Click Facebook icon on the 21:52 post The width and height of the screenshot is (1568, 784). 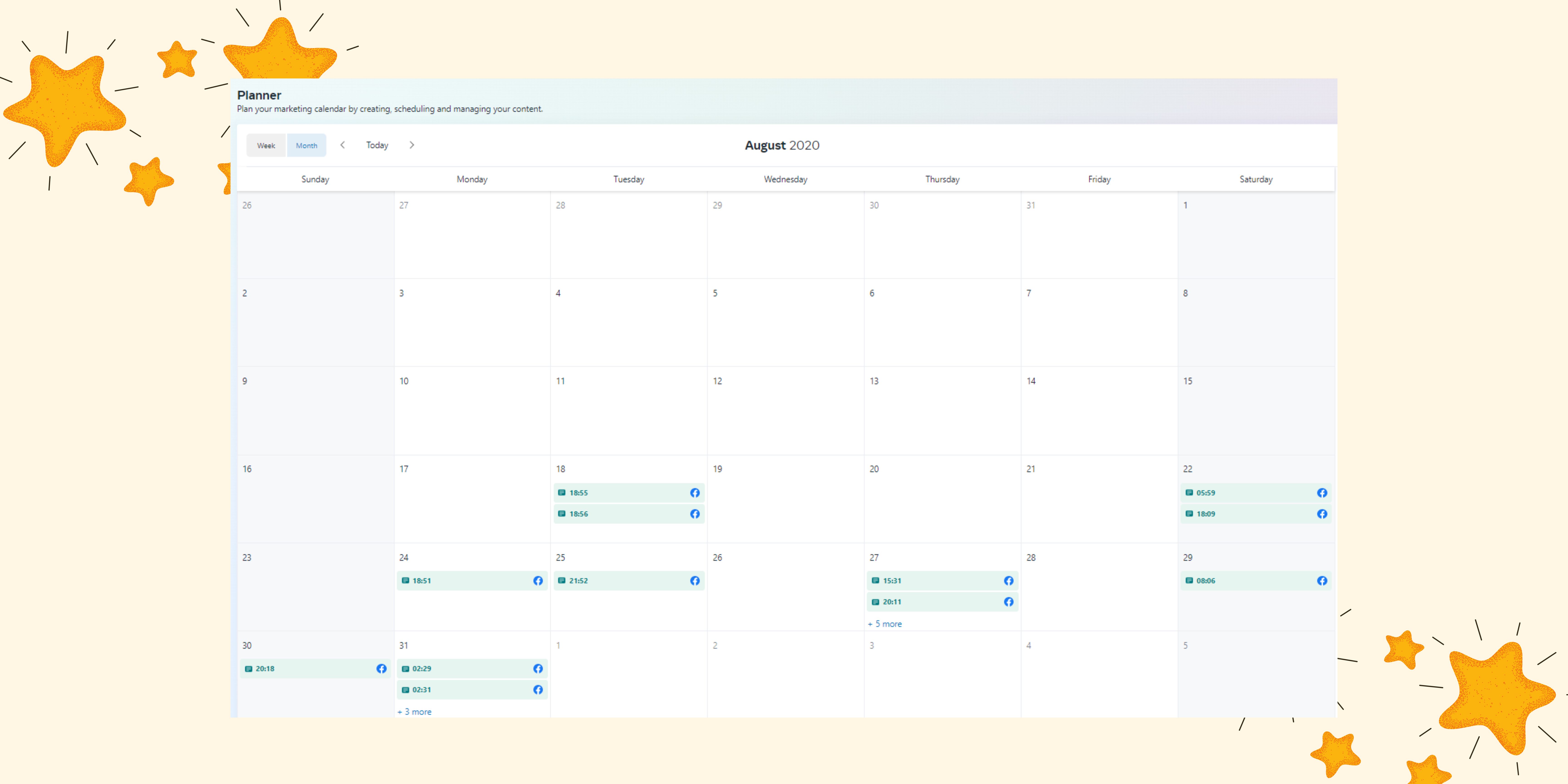pos(695,581)
